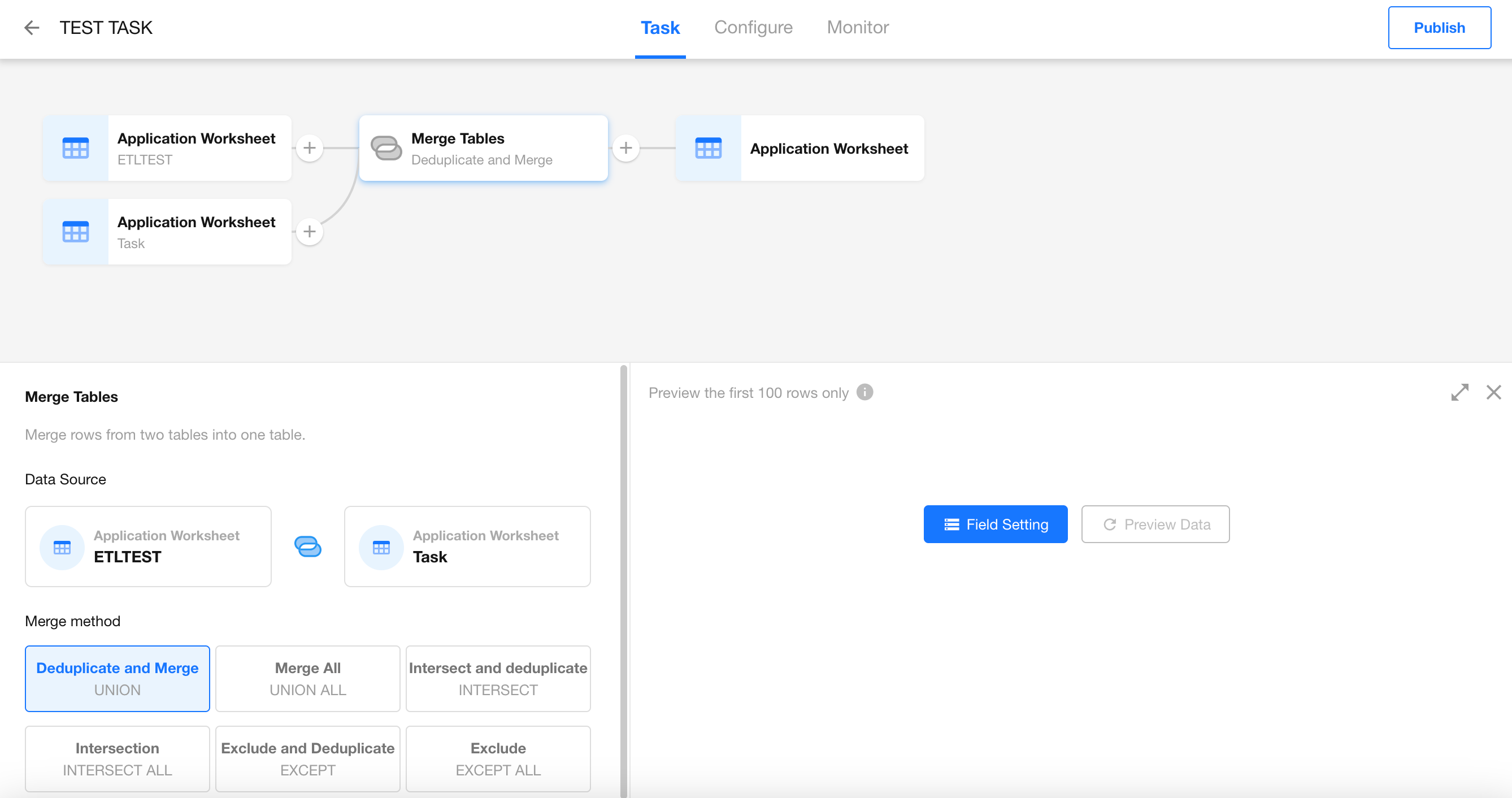Expand preview panel with the diagonal arrows icon
1512x798 pixels.
click(x=1459, y=392)
